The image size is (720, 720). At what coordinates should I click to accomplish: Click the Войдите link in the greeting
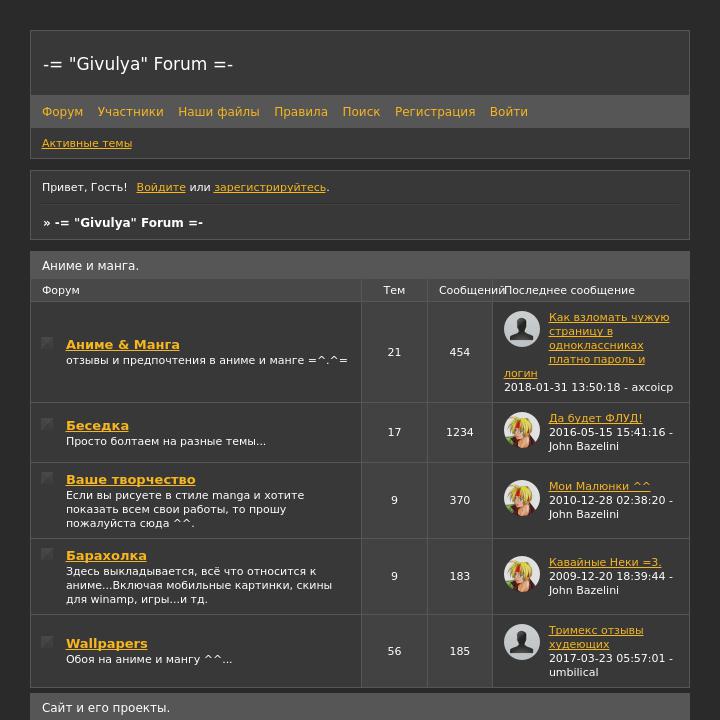(161, 187)
